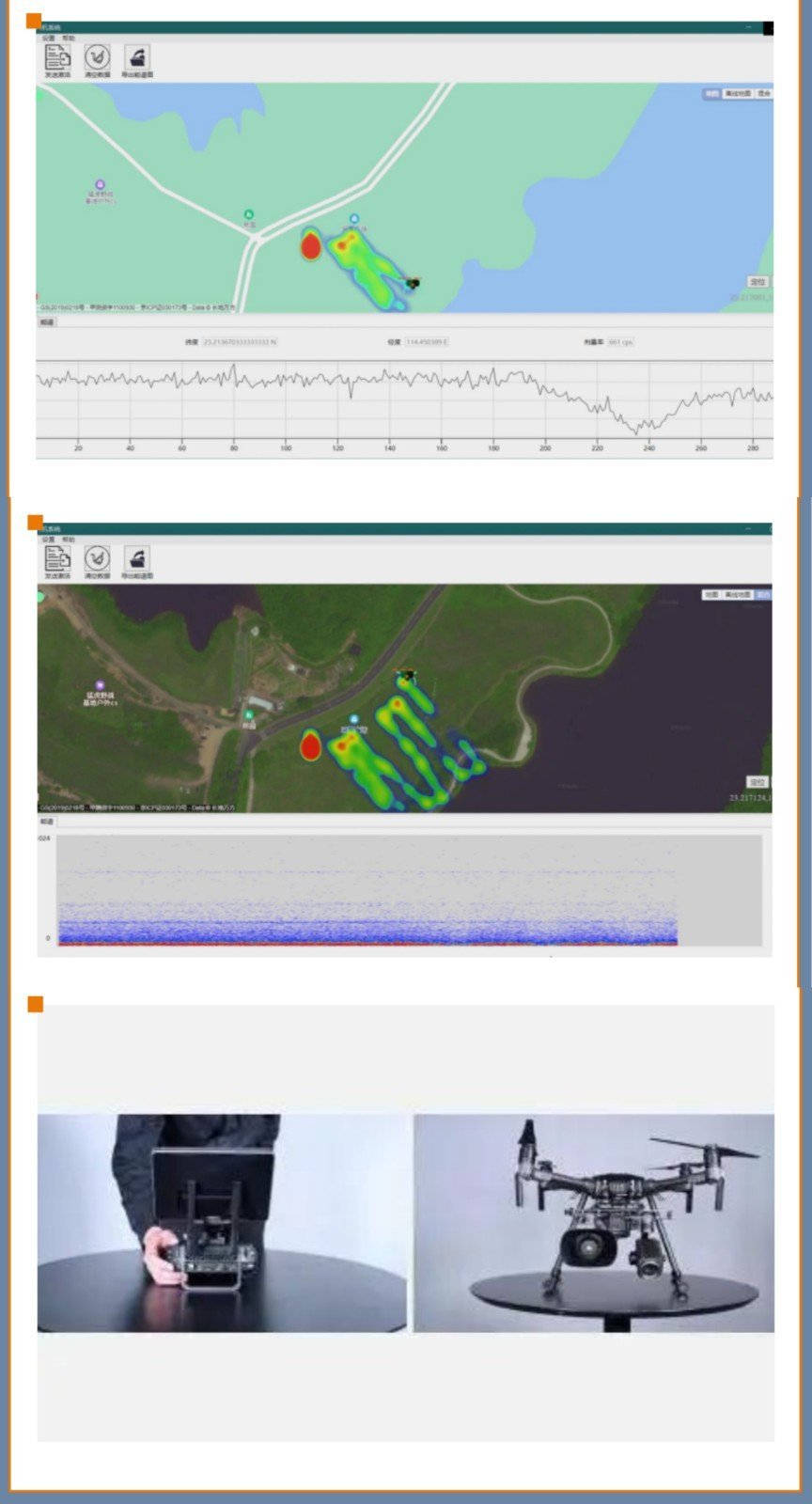Click the 剂量率 dose rate value field
Viewport: 812px width, 1504px height.
620,342
